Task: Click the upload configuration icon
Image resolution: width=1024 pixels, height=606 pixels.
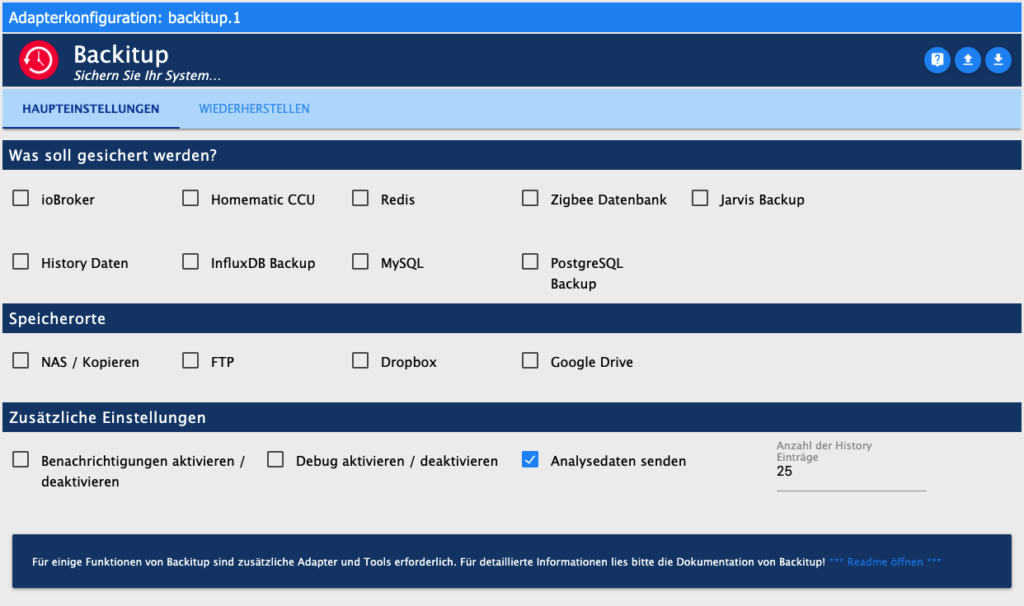Action: 968,60
